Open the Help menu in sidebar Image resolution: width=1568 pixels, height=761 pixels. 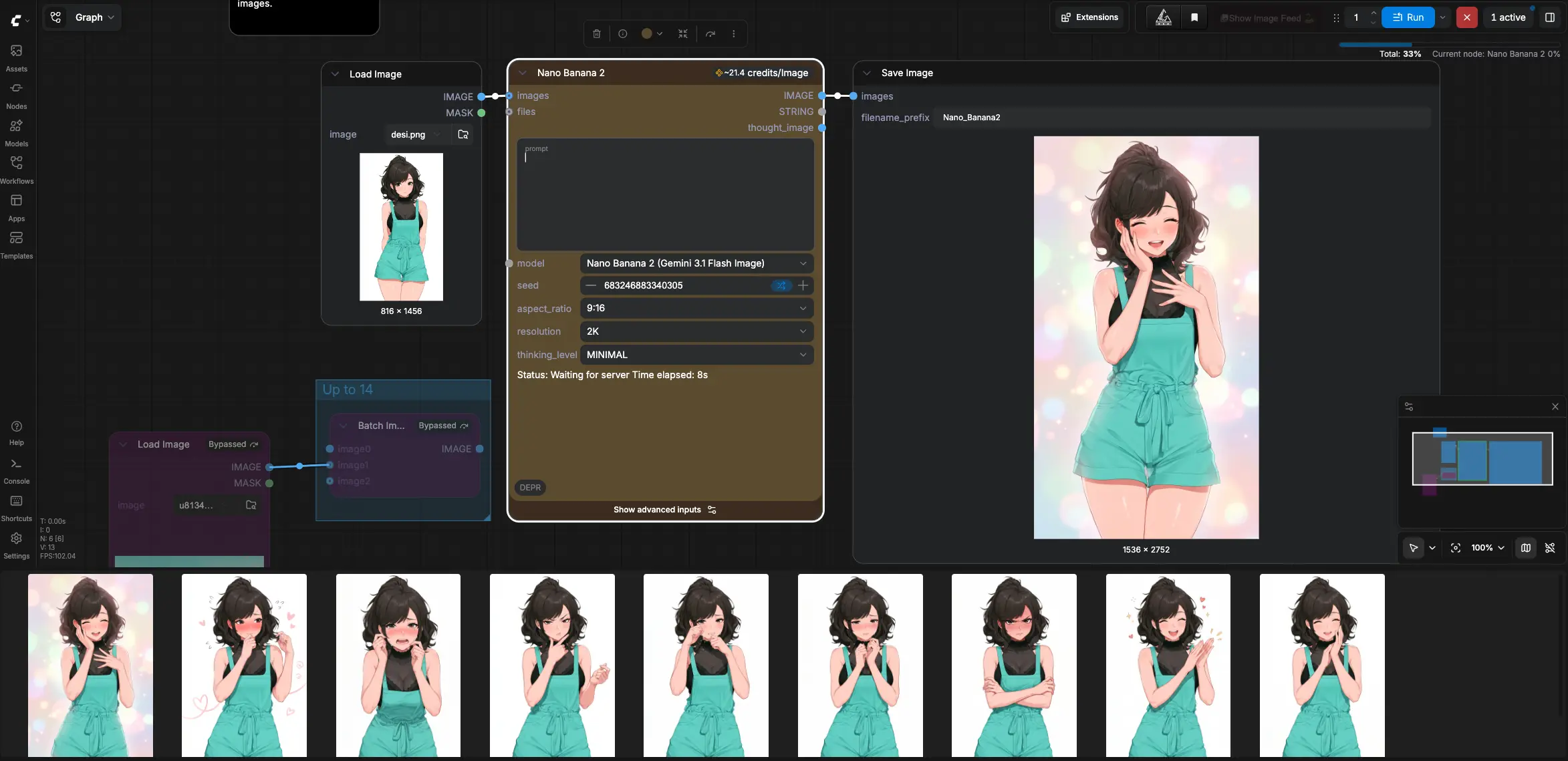click(17, 432)
